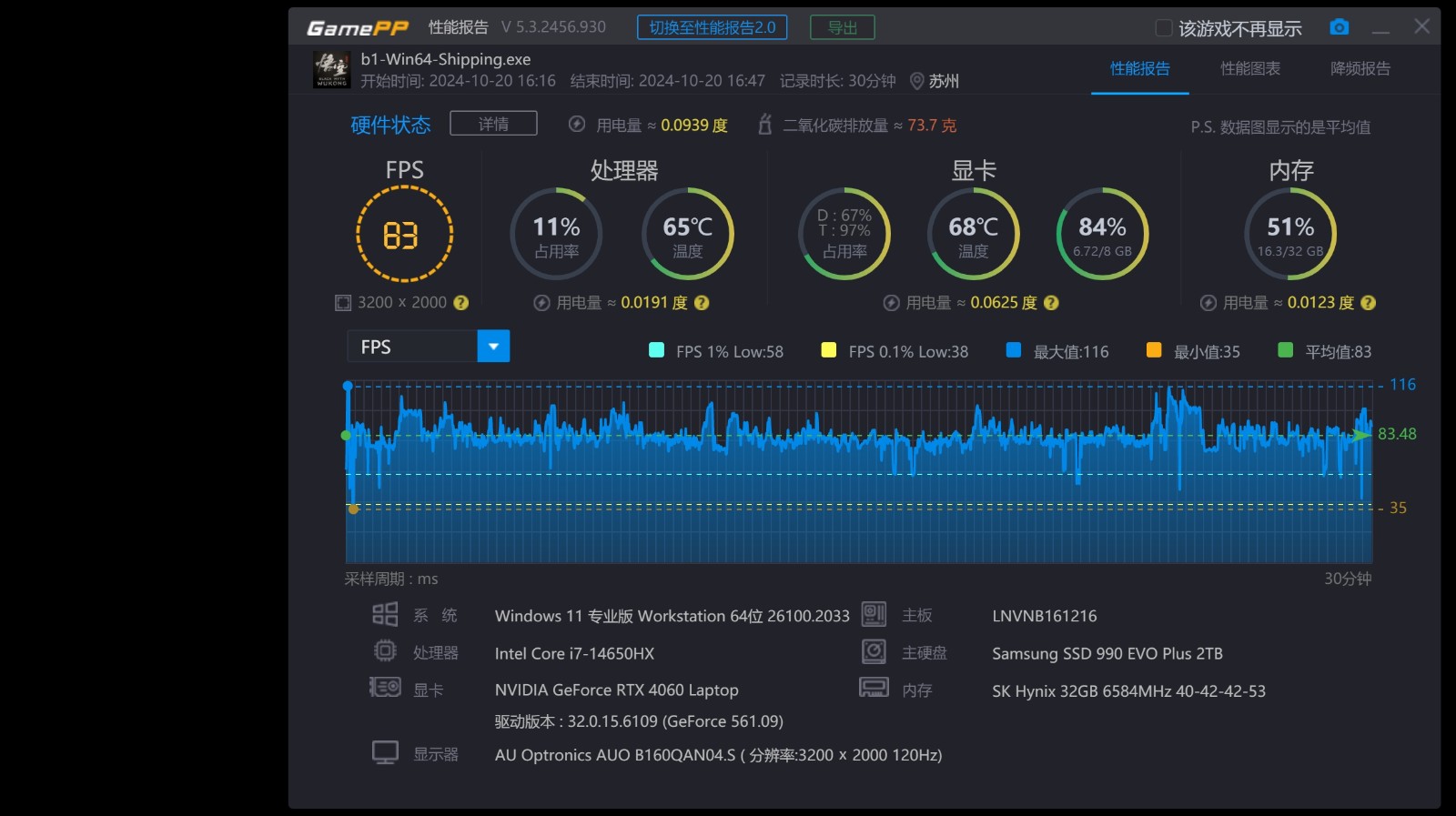Image resolution: width=1456 pixels, height=816 pixels.
Task: Click the CPU usage 11% gauge
Action: tap(556, 235)
